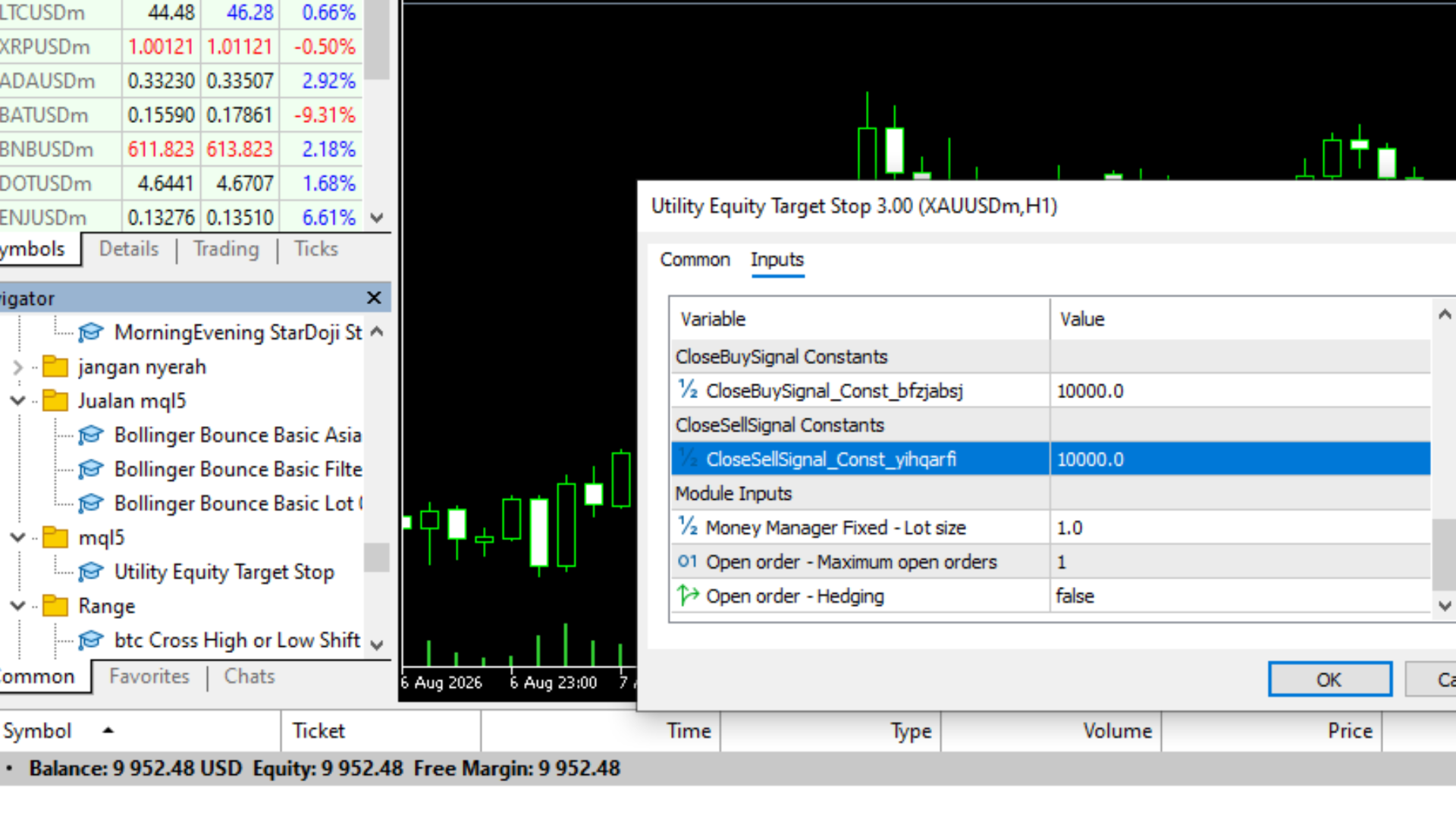Open the Ticks tab in Market Watch
Screen dimensions: 1456x819
(x=316, y=249)
